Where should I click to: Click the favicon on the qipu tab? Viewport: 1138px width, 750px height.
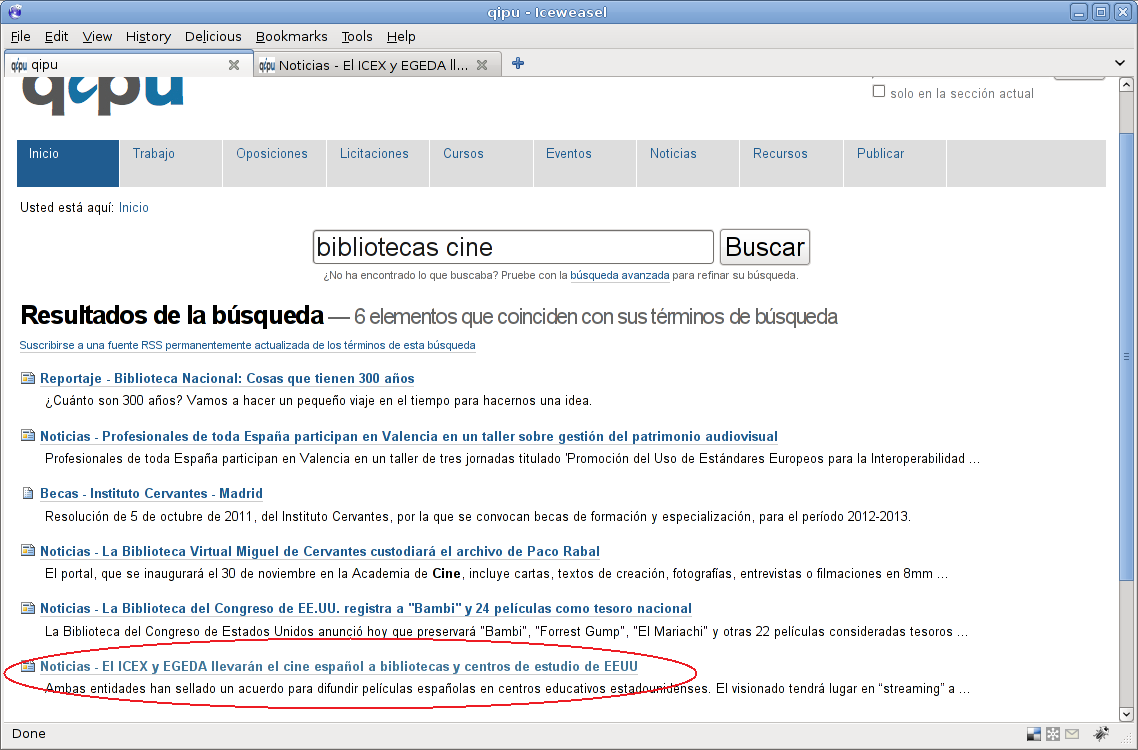pyautogui.click(x=19, y=65)
